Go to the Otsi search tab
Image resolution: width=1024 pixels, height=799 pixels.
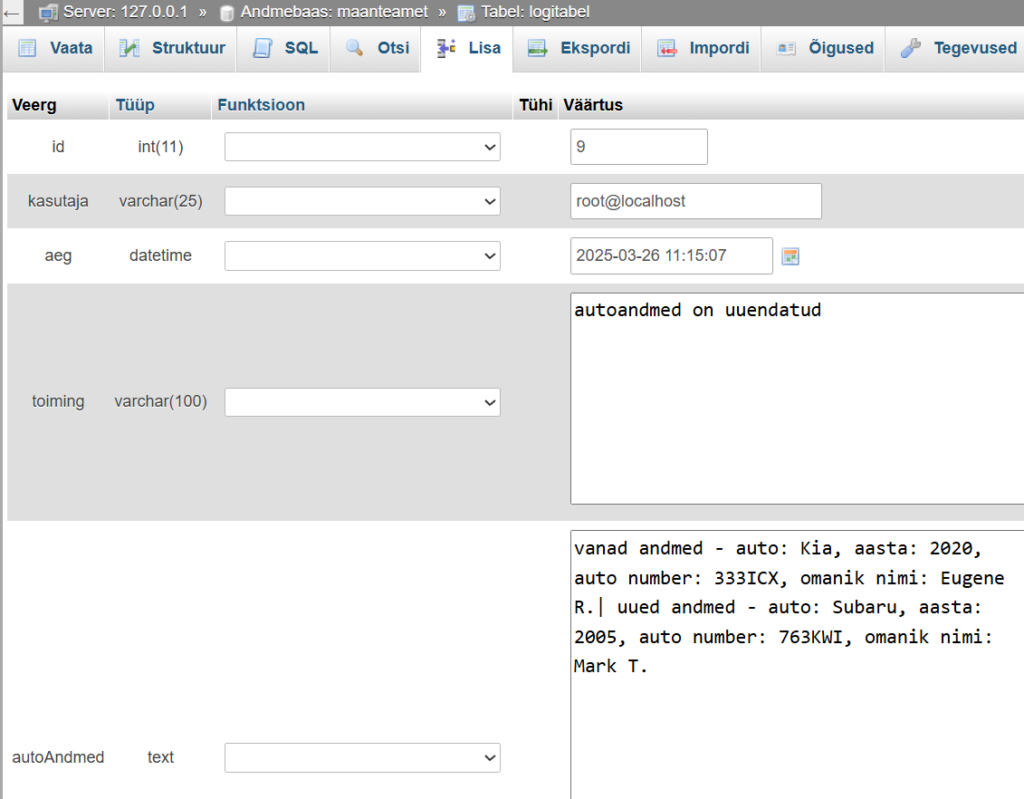(378, 48)
